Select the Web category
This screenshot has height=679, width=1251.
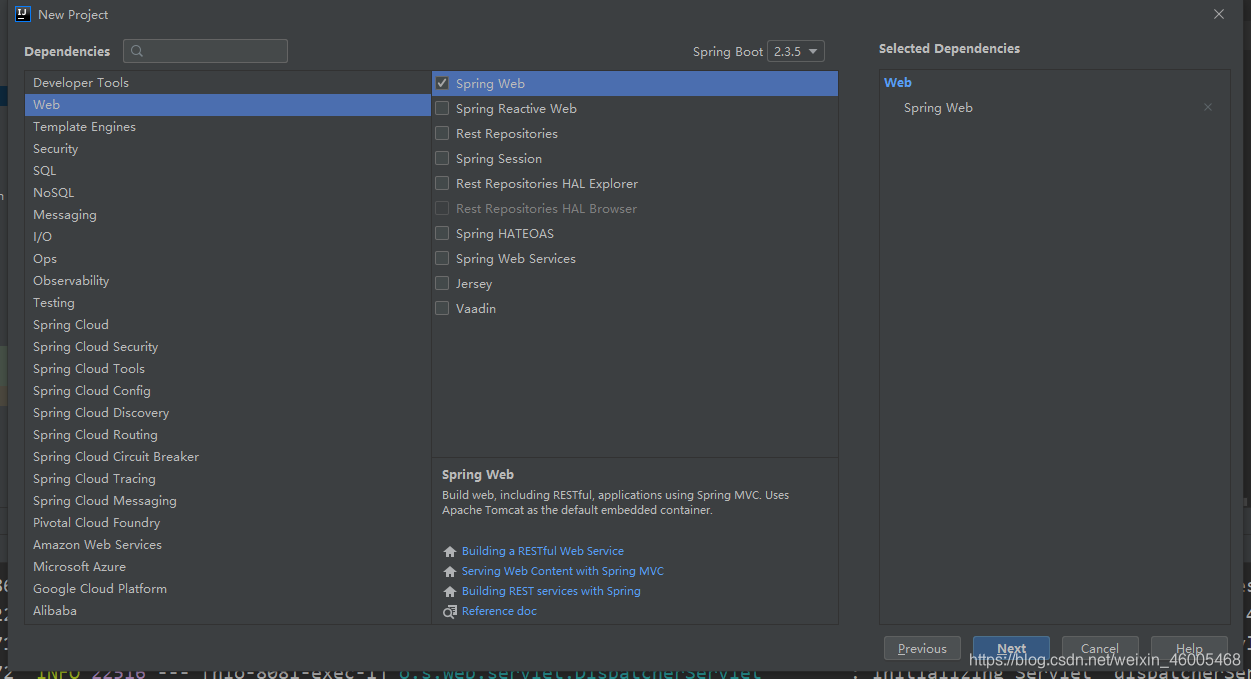[x=228, y=105]
